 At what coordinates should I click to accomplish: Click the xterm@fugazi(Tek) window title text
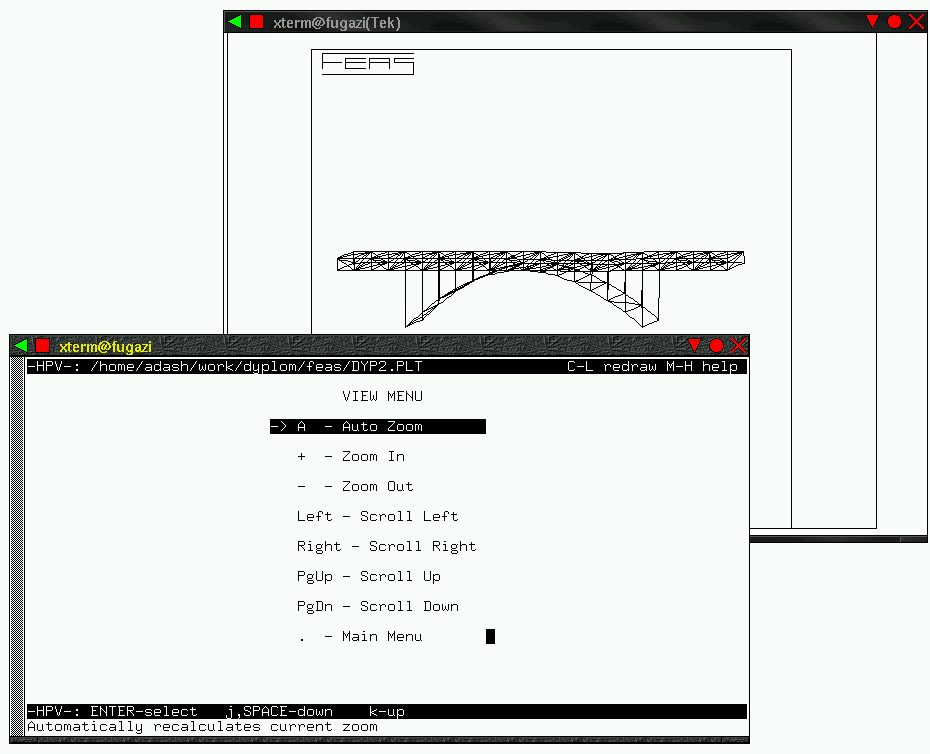coord(337,23)
